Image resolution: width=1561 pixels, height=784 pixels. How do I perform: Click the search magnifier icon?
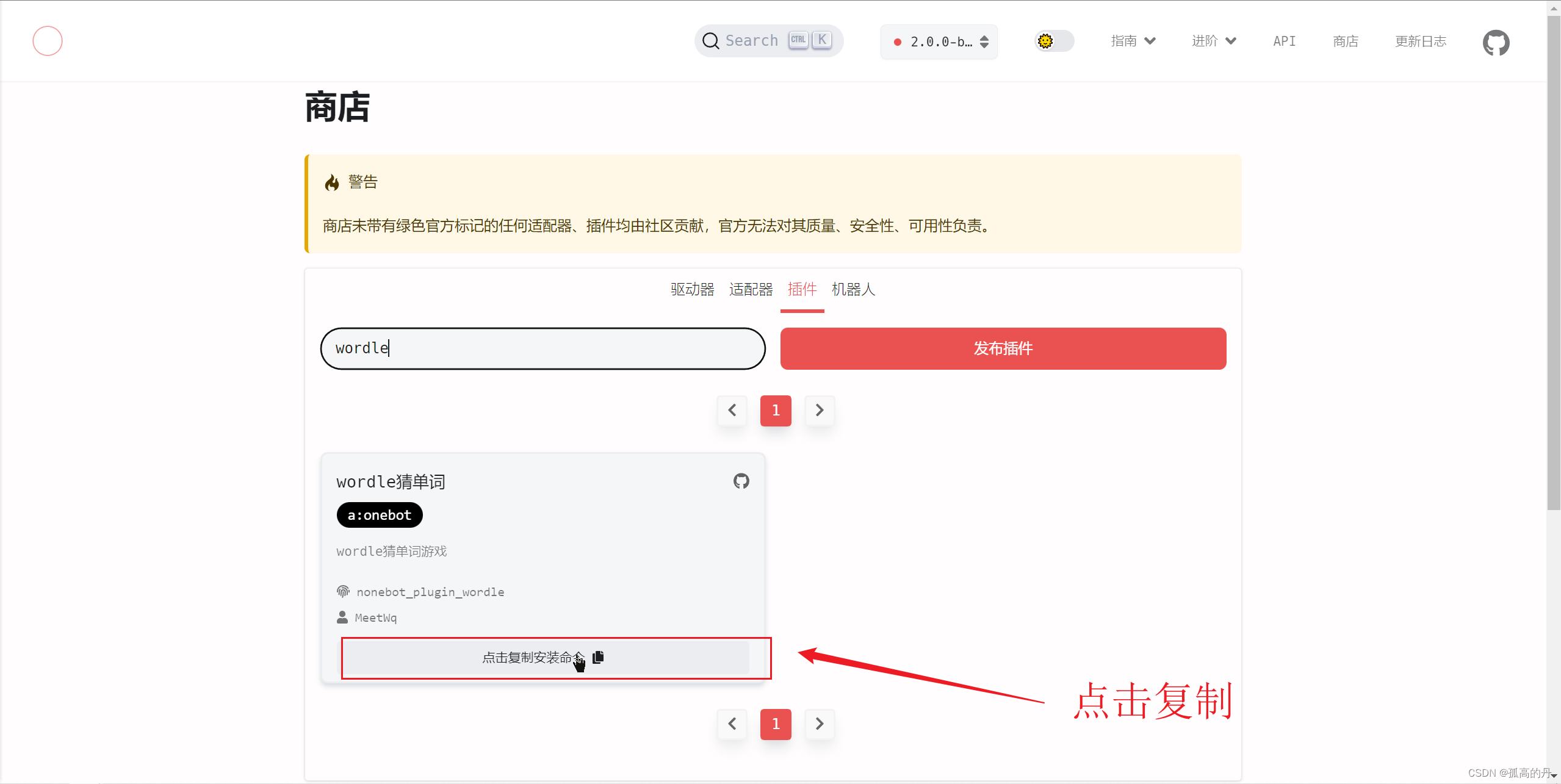(x=710, y=41)
